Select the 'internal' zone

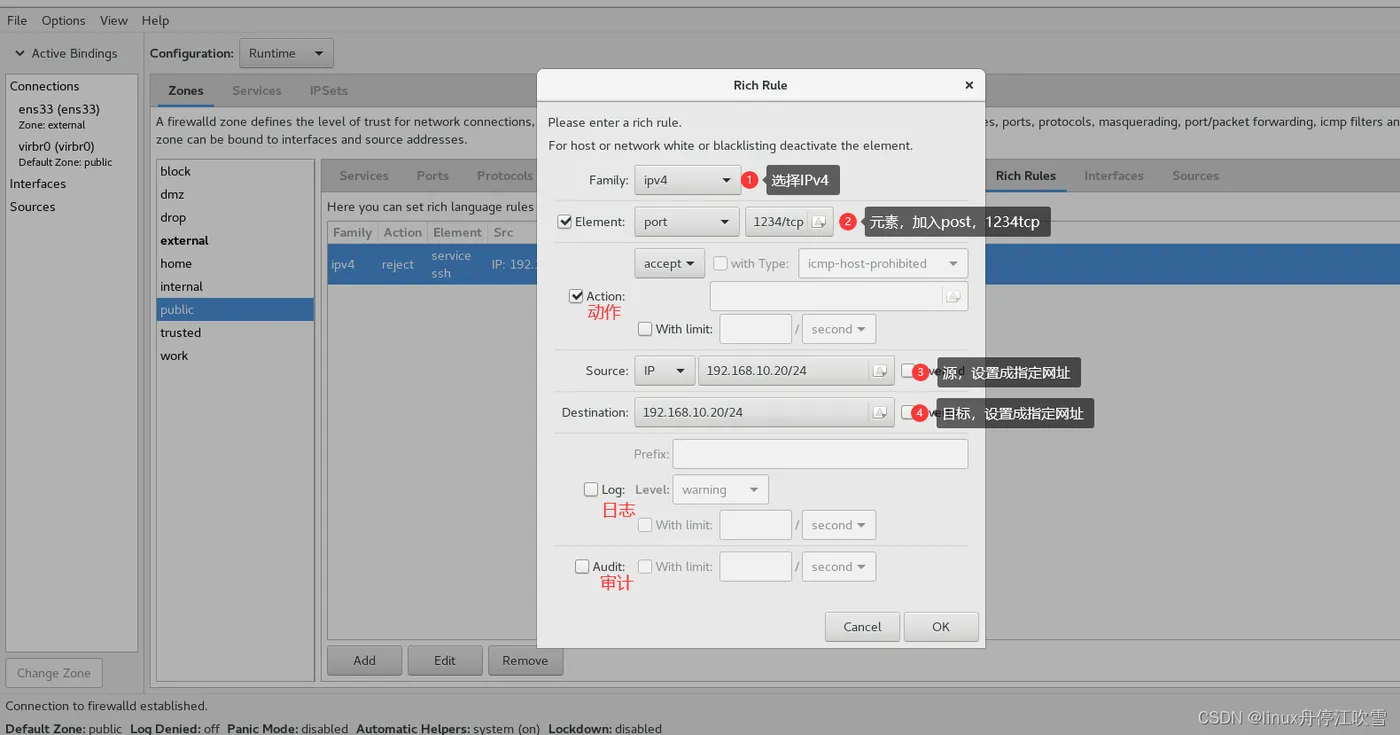click(235, 286)
